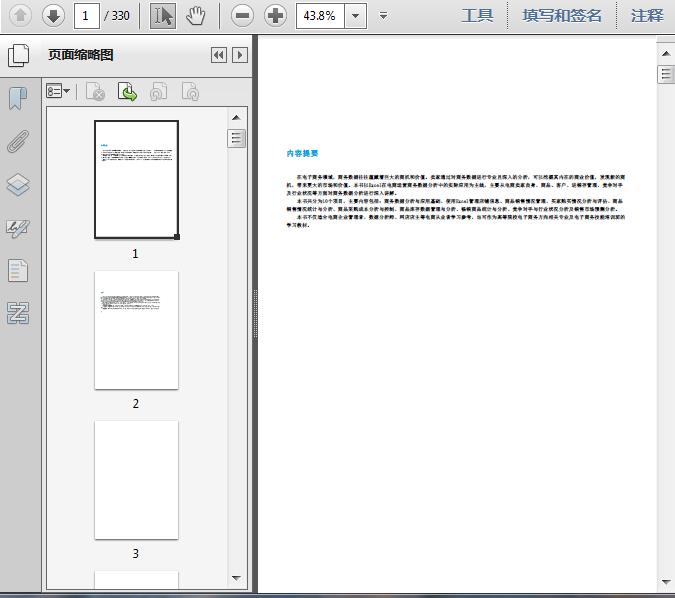This screenshot has height=598, width=675.
Task: Click the page number input field
Action: pyautogui.click(x=87, y=16)
